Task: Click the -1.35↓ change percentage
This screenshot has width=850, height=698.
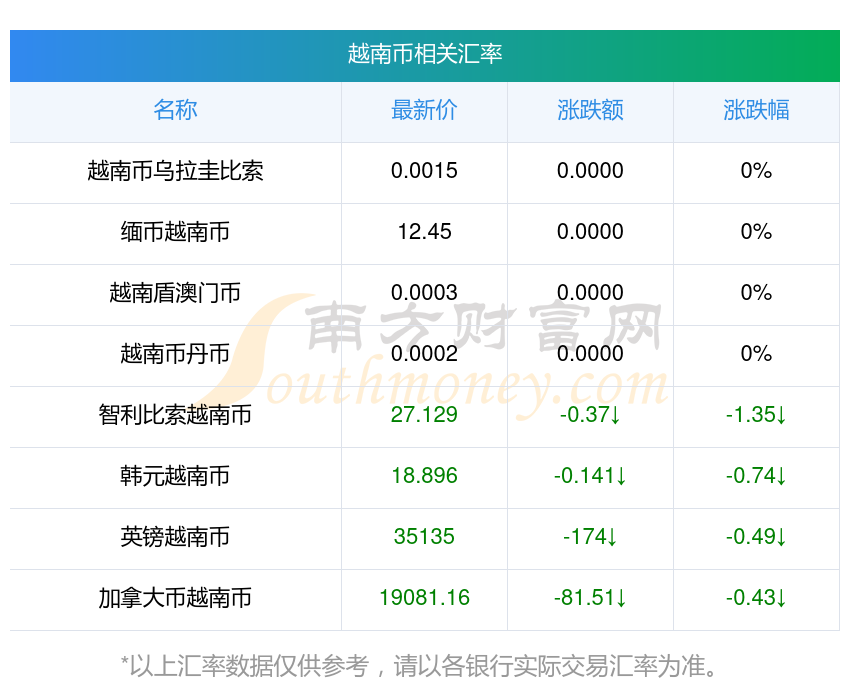Action: tap(756, 415)
